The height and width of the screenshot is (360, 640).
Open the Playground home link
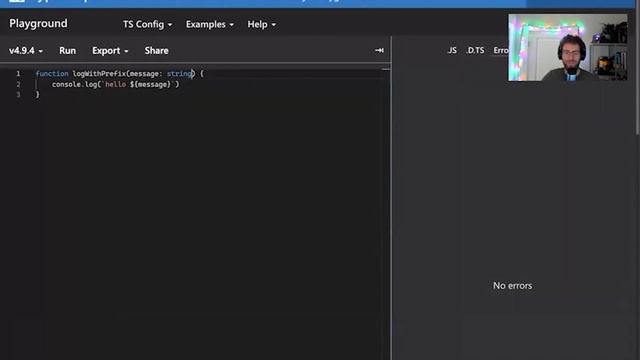[x=38, y=24]
